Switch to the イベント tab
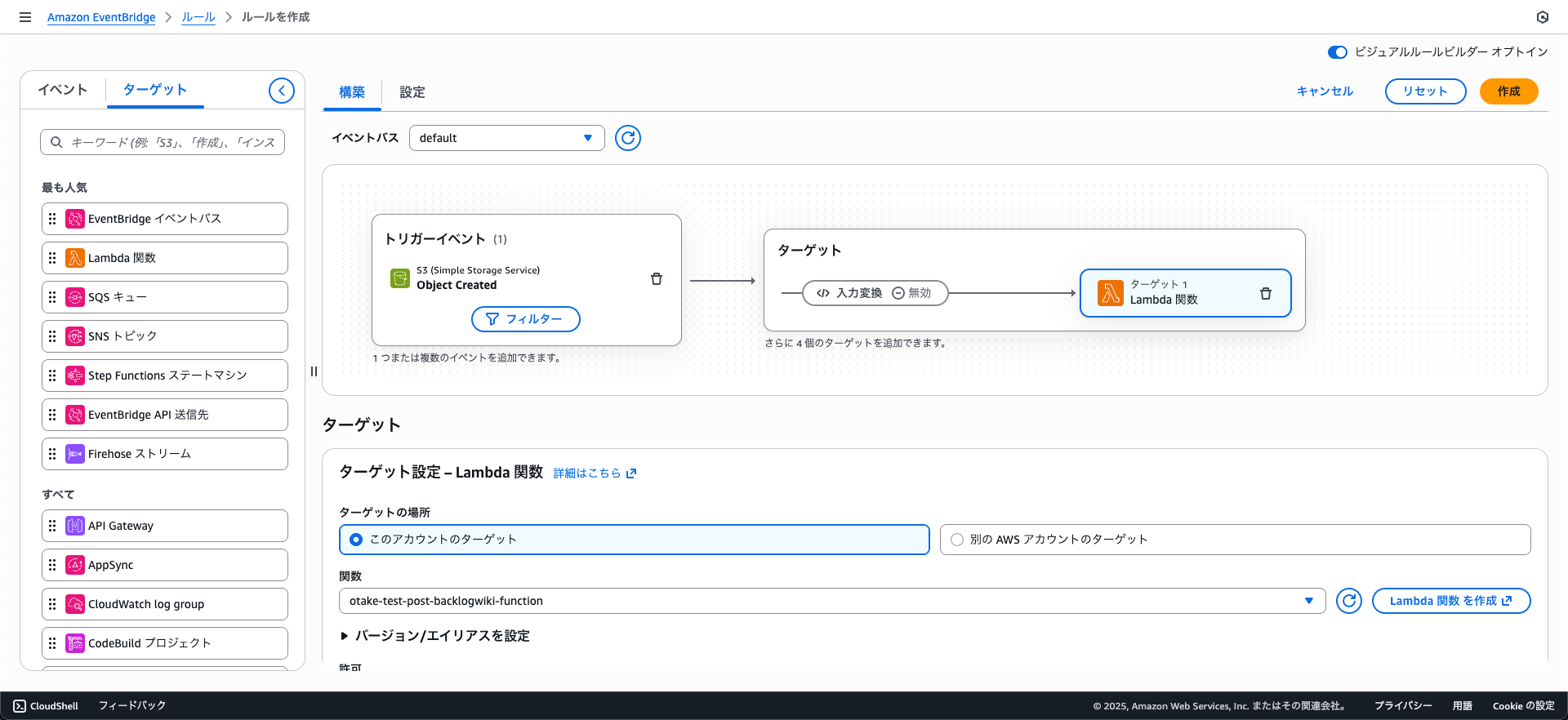This screenshot has width=1568, height=720. (63, 90)
